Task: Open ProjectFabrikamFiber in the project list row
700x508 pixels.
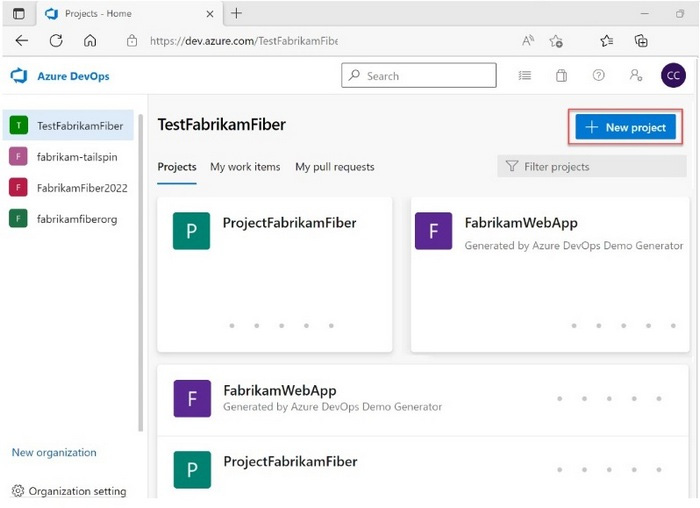Action: [423, 468]
